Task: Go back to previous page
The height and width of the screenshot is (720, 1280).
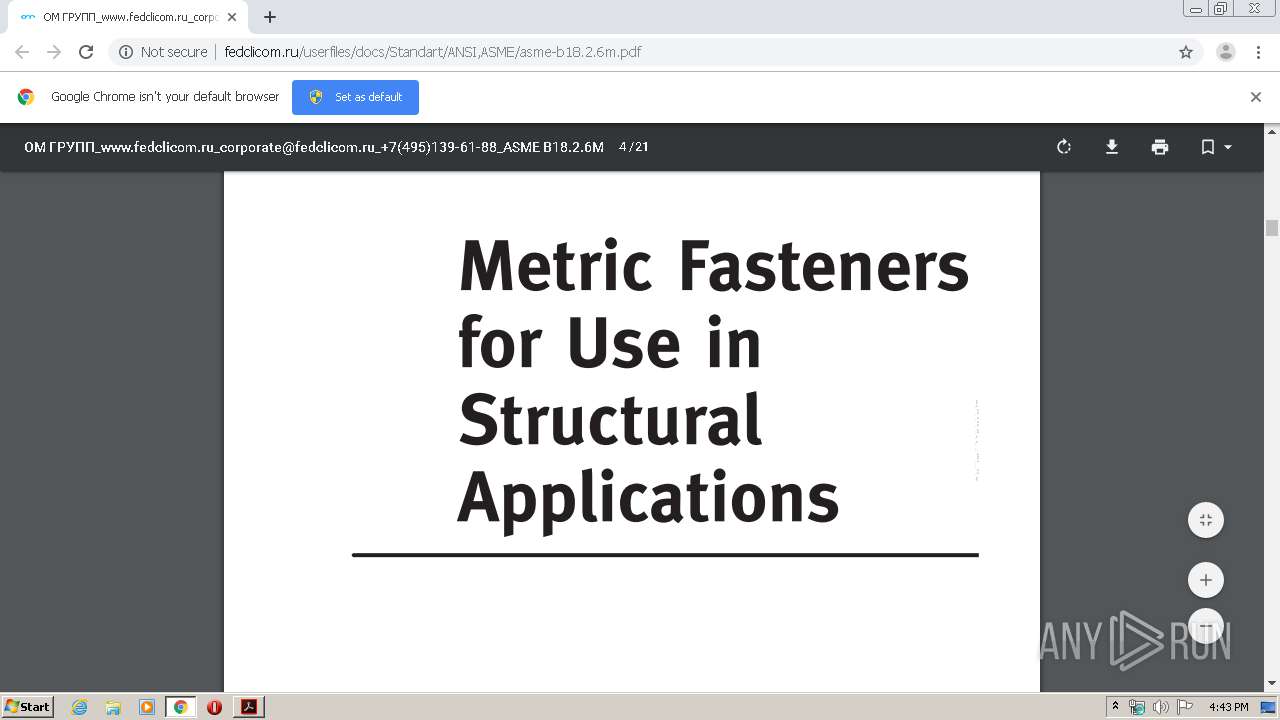Action: click(22, 52)
